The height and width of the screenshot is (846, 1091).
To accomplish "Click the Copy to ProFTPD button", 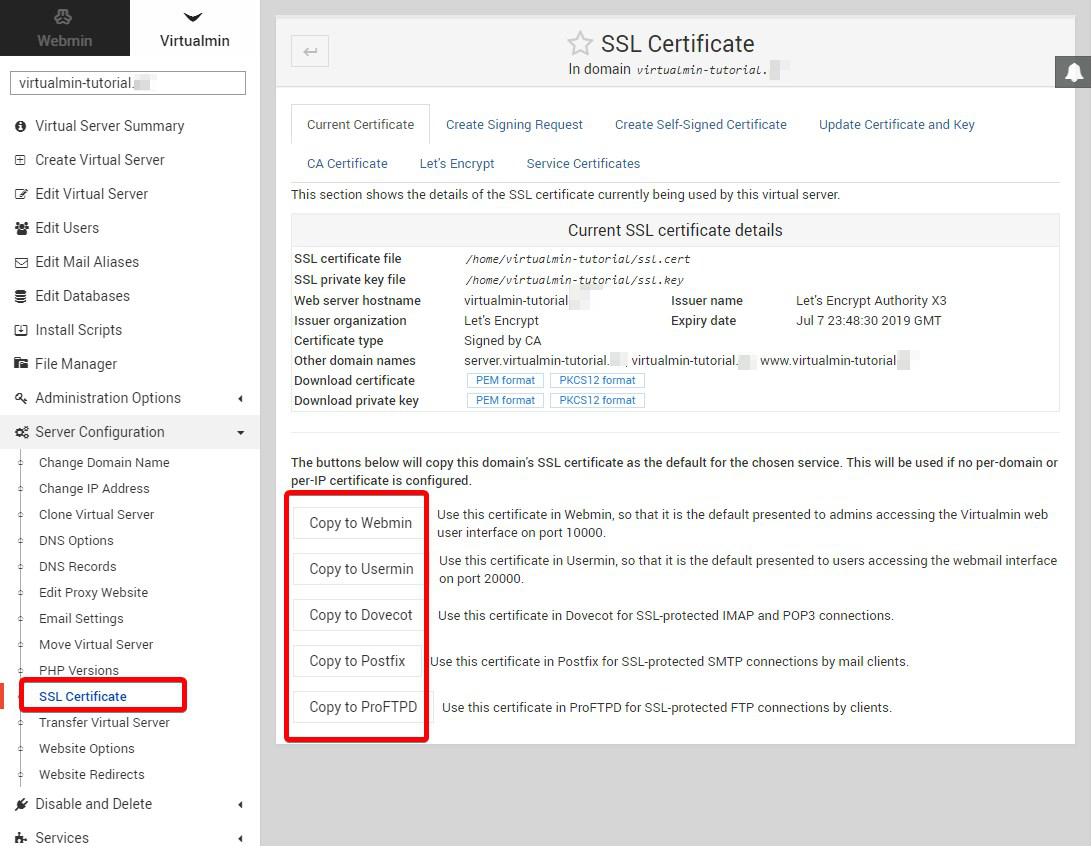I will tap(363, 707).
